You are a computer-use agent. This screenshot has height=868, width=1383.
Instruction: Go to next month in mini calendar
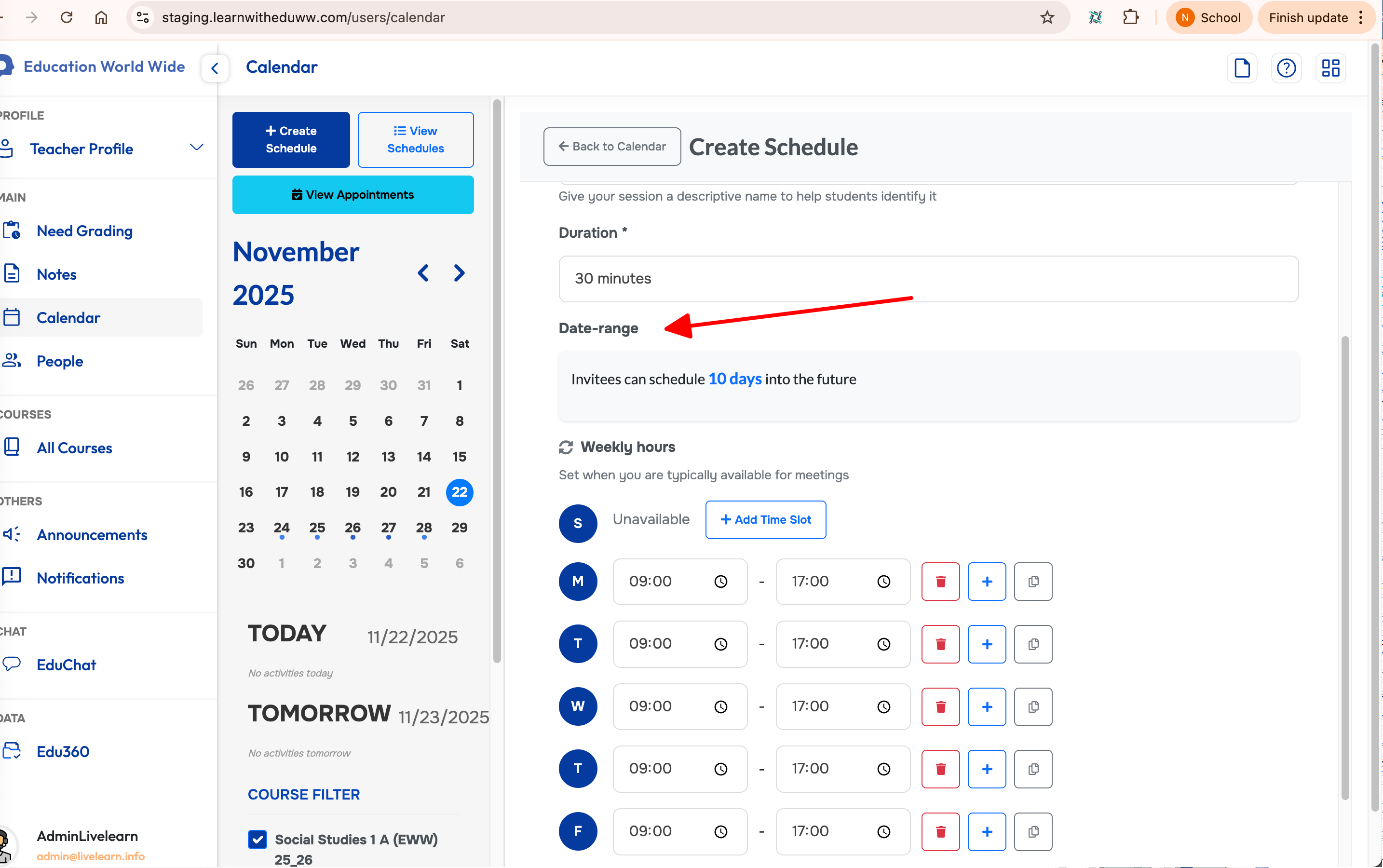pos(459,273)
